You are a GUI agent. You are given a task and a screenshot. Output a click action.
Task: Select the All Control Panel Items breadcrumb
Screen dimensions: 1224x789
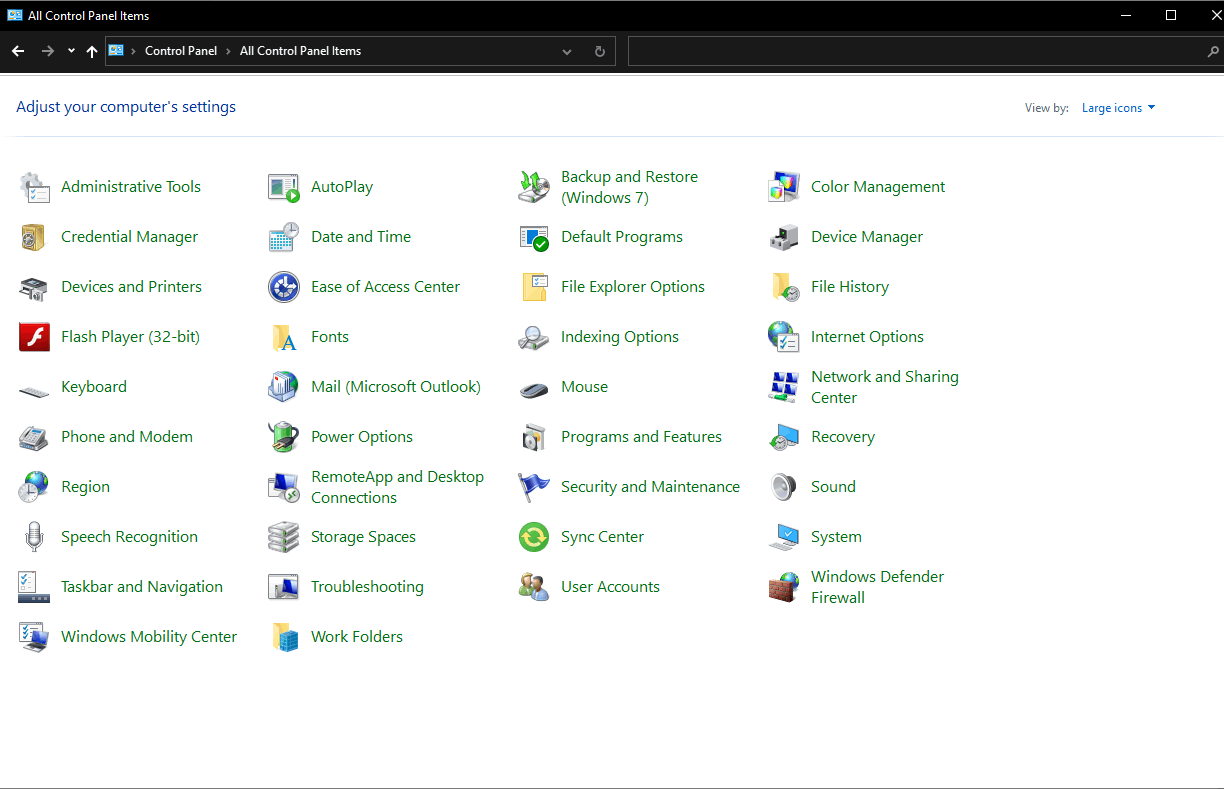pos(301,51)
